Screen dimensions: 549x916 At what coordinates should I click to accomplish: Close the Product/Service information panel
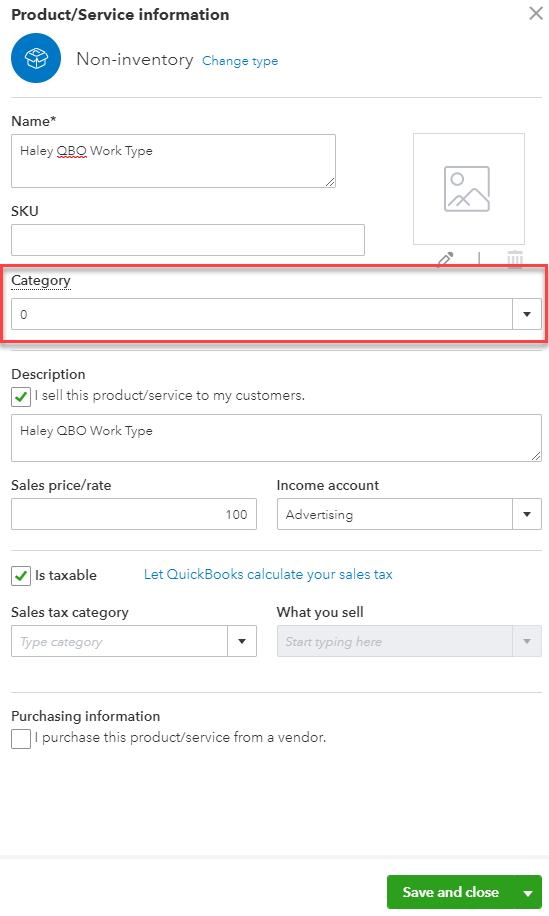(x=536, y=13)
